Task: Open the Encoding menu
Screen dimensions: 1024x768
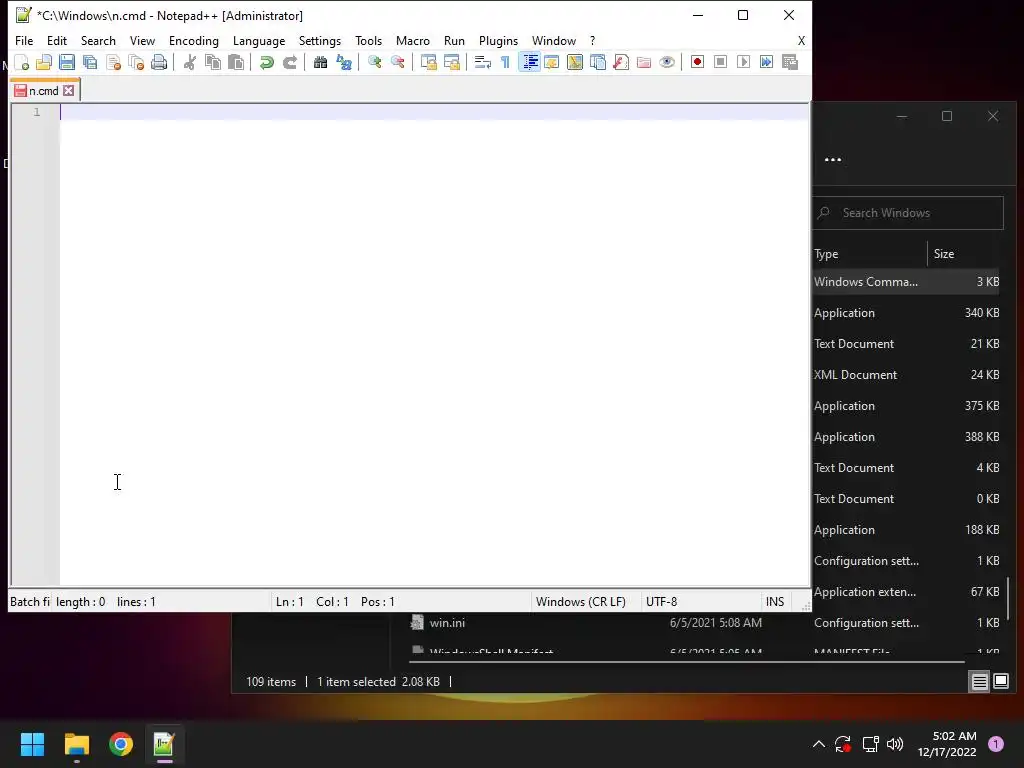Action: click(x=193, y=40)
